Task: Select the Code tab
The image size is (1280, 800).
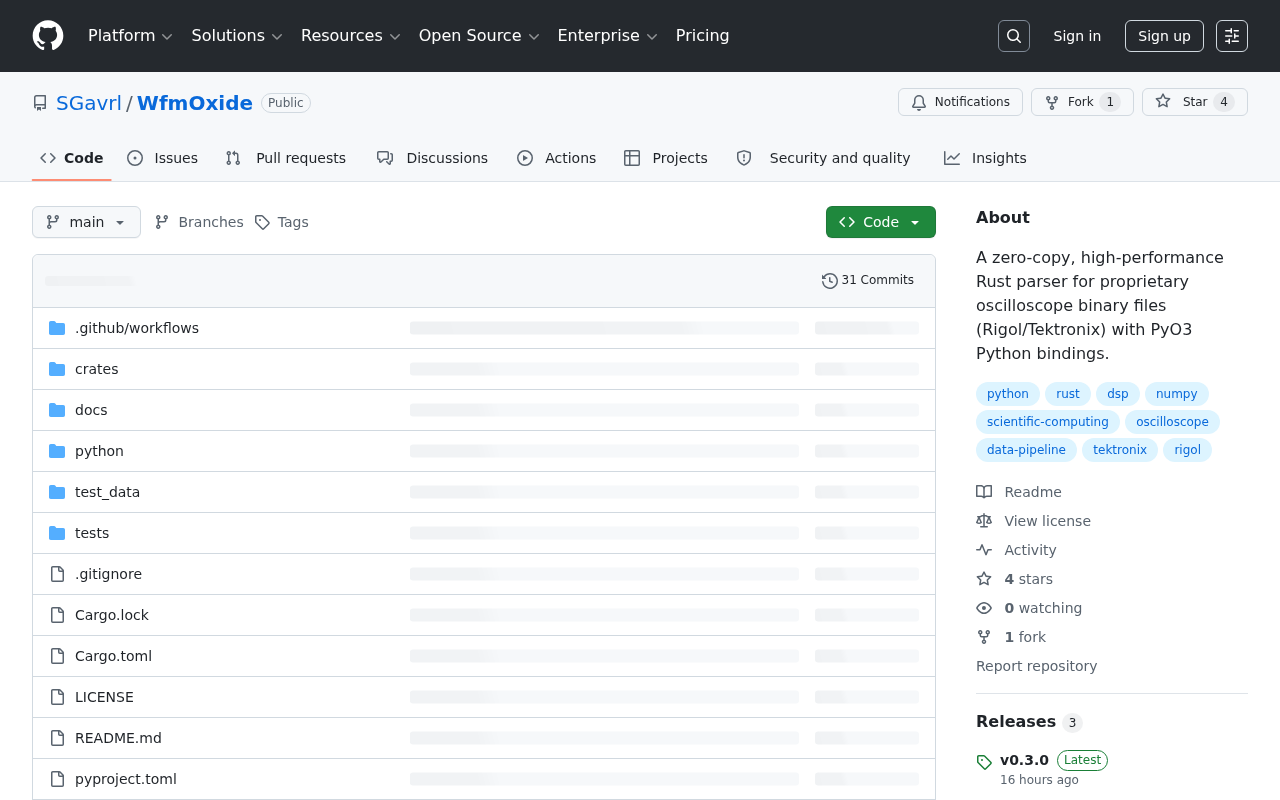Action: [72, 158]
